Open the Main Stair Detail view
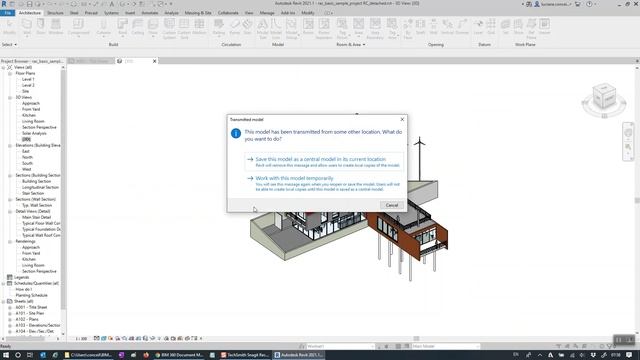Viewport: 640px width, 360px height. tap(36, 217)
